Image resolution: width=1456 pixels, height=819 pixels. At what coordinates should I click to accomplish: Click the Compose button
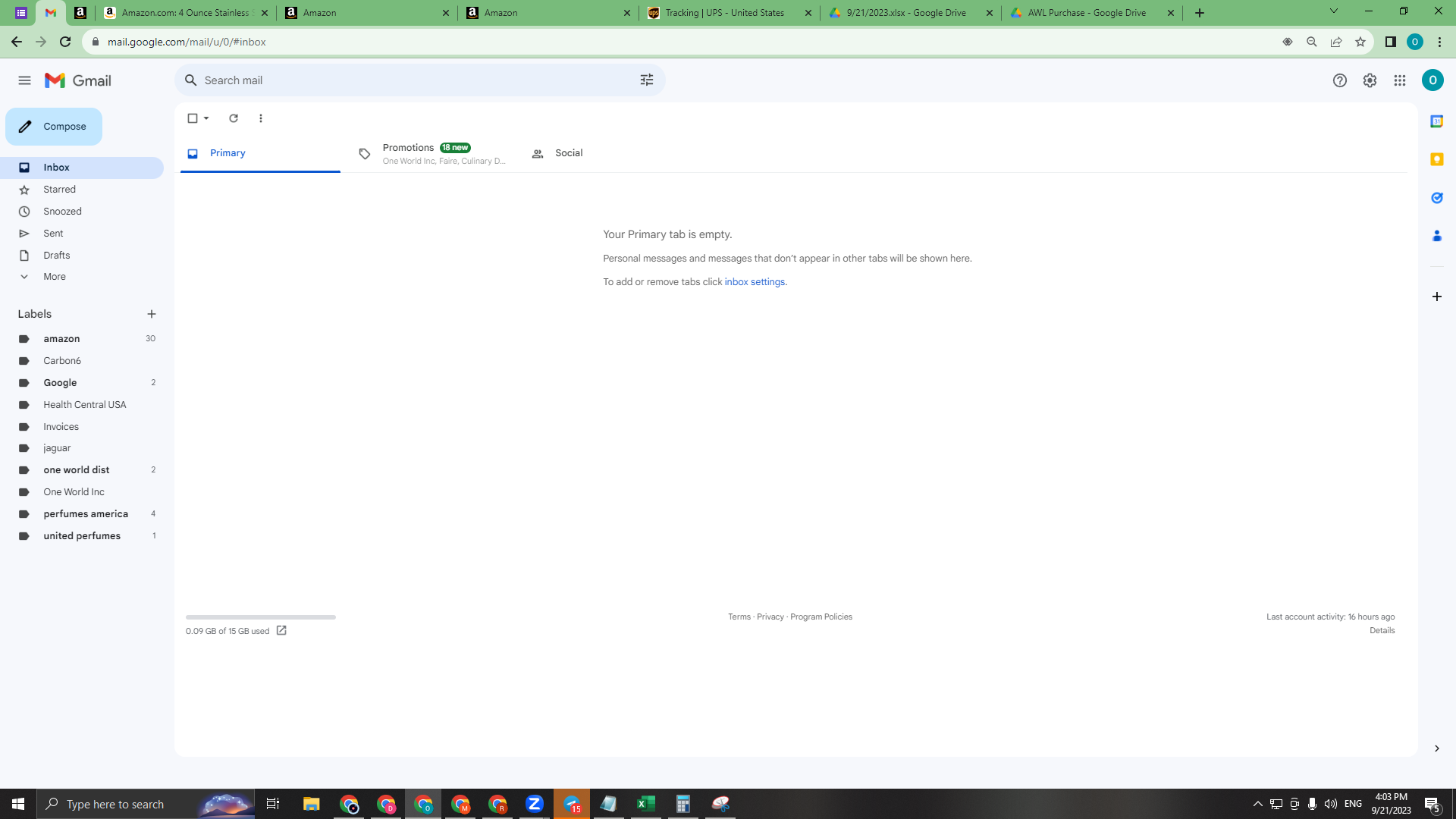point(54,127)
